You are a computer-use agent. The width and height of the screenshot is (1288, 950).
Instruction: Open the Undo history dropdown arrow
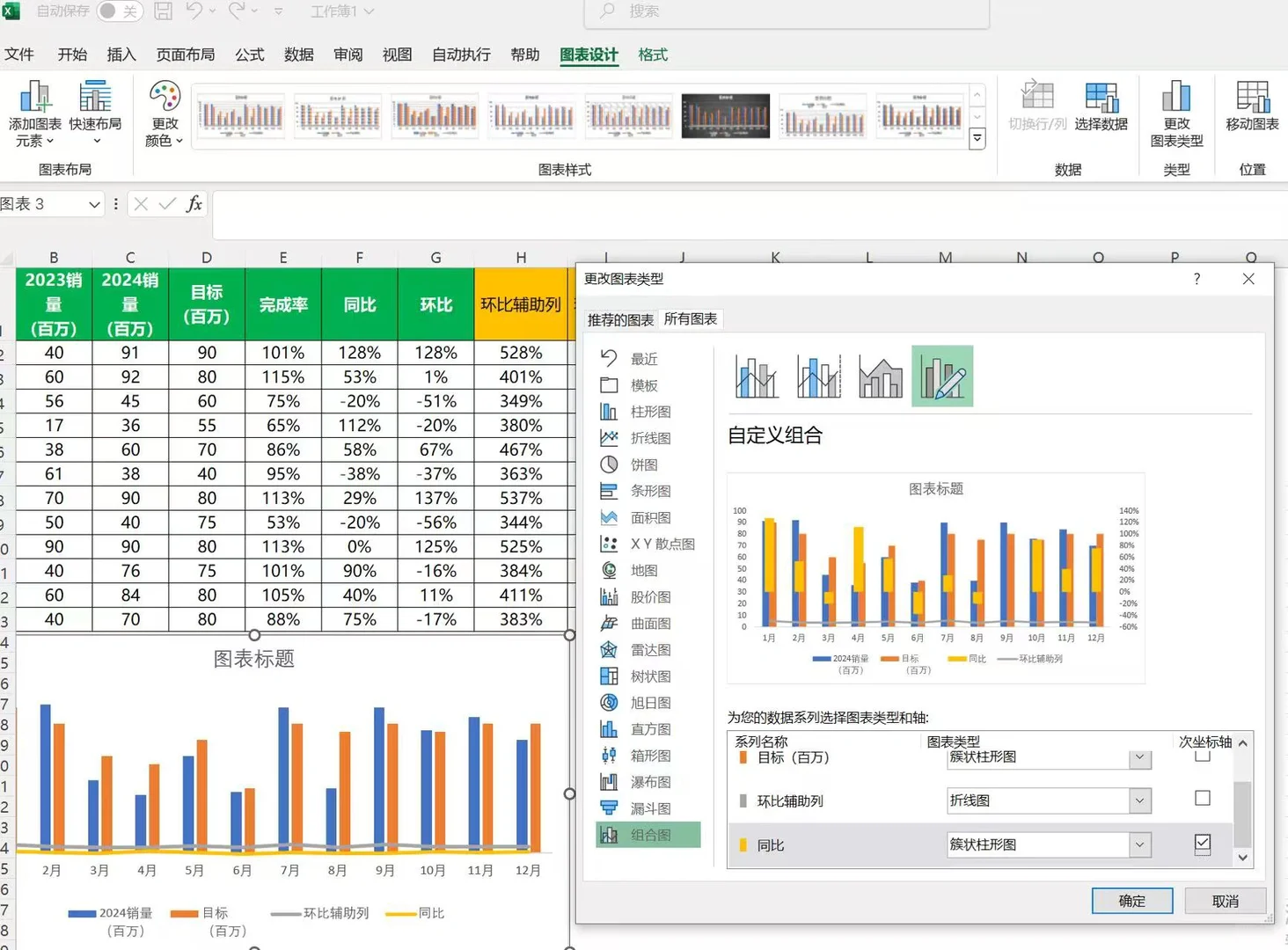pyautogui.click(x=212, y=11)
